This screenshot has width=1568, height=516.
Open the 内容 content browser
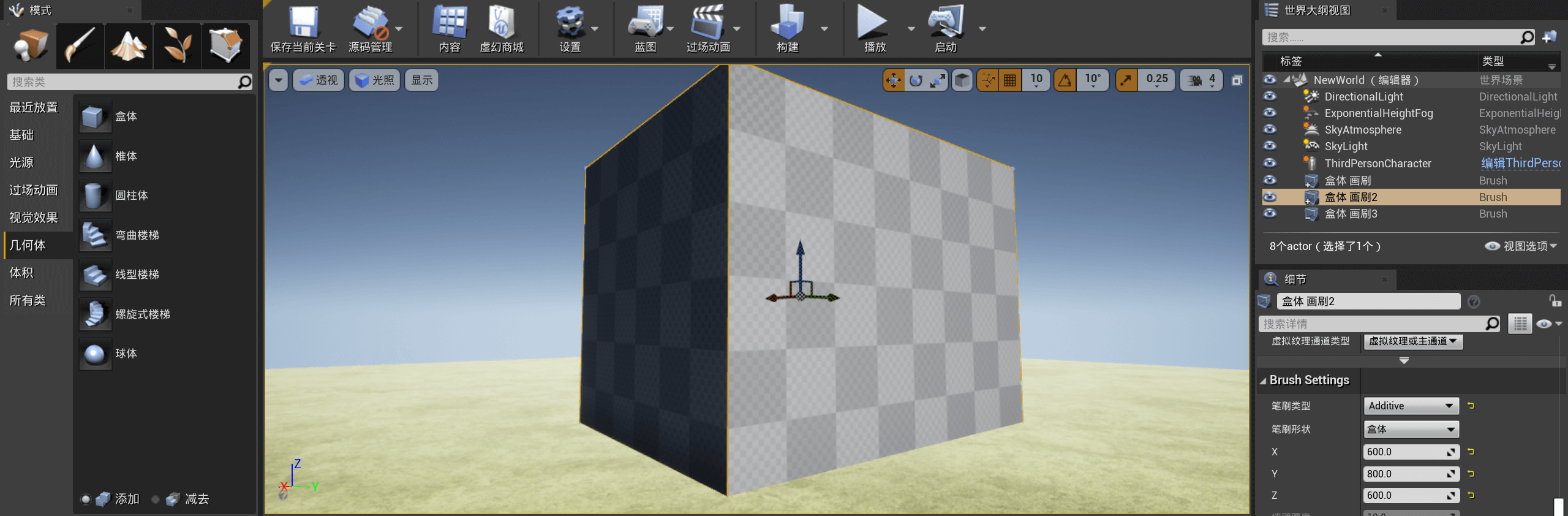[x=450, y=28]
